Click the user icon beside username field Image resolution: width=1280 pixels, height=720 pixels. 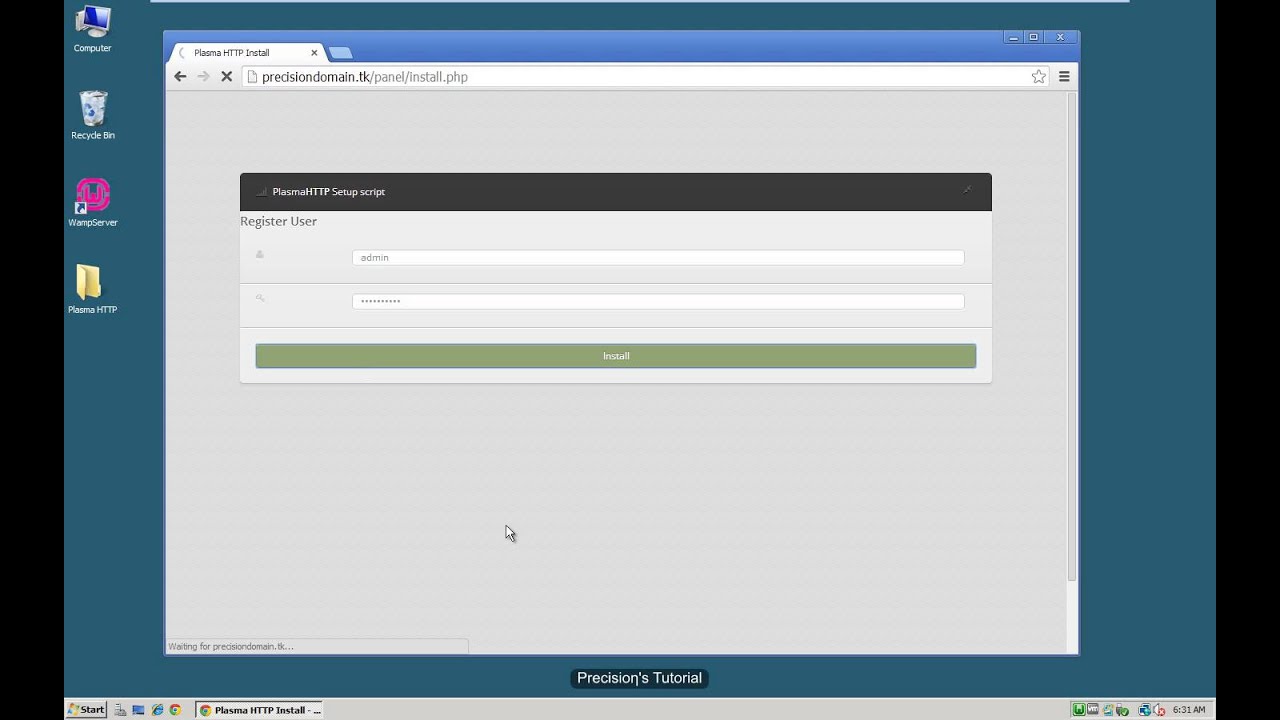pos(260,255)
